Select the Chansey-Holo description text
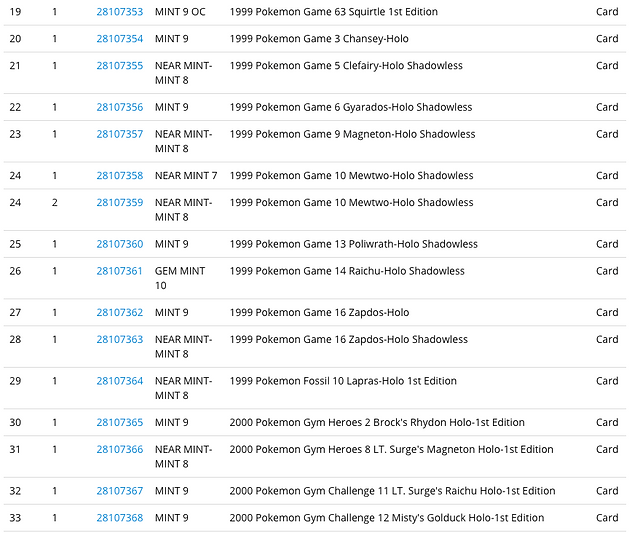The image size is (640, 533). point(319,39)
